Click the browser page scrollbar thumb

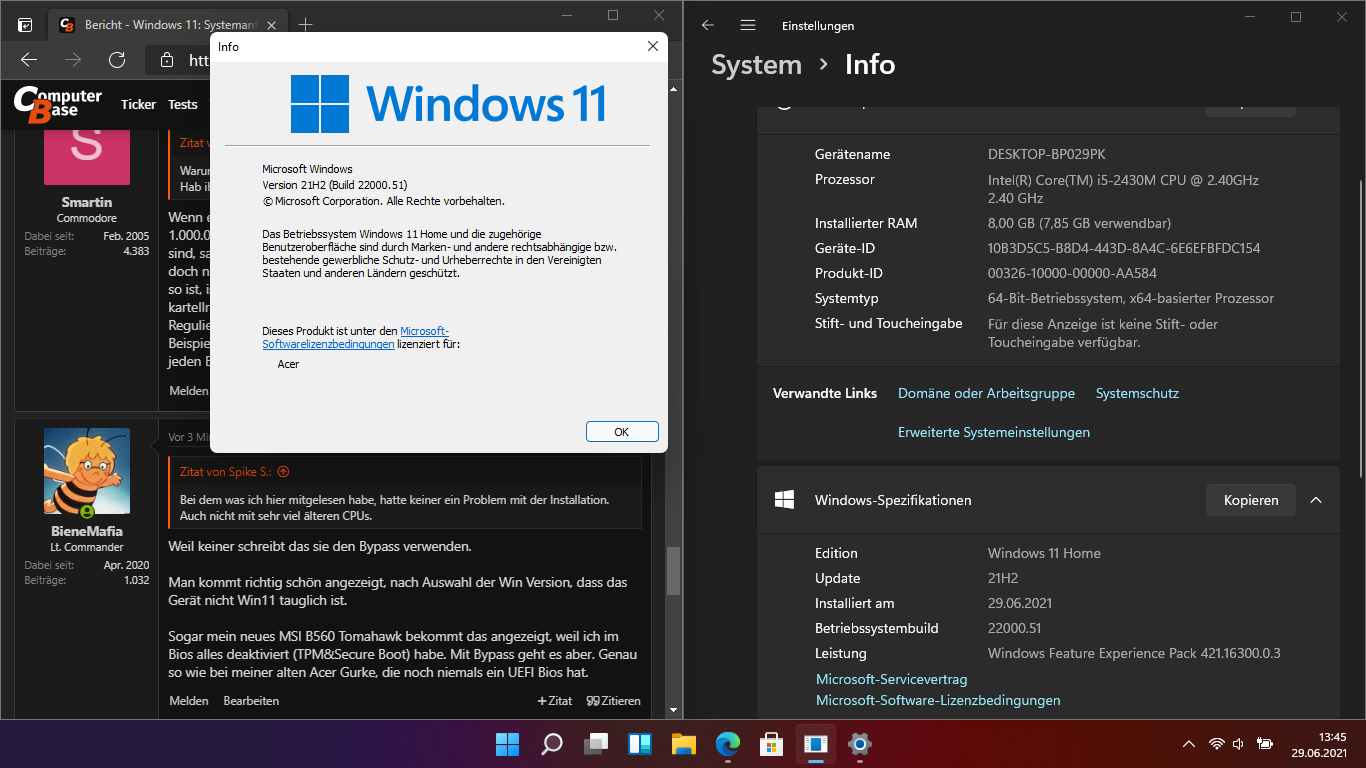pyautogui.click(x=674, y=571)
